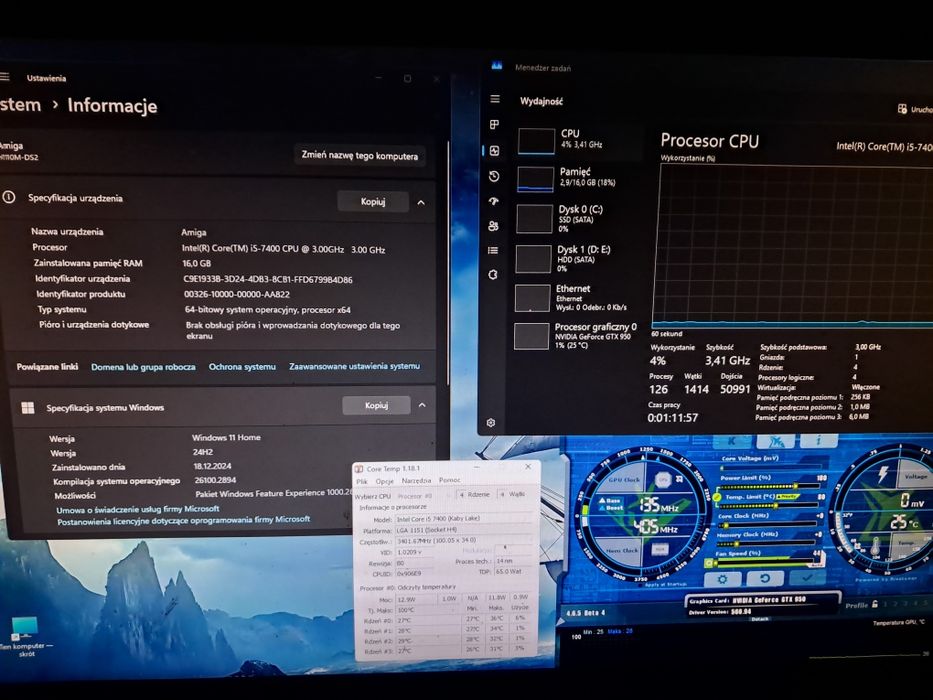Open Wybierz CPU dropdown in Core Temp

[x=424, y=495]
